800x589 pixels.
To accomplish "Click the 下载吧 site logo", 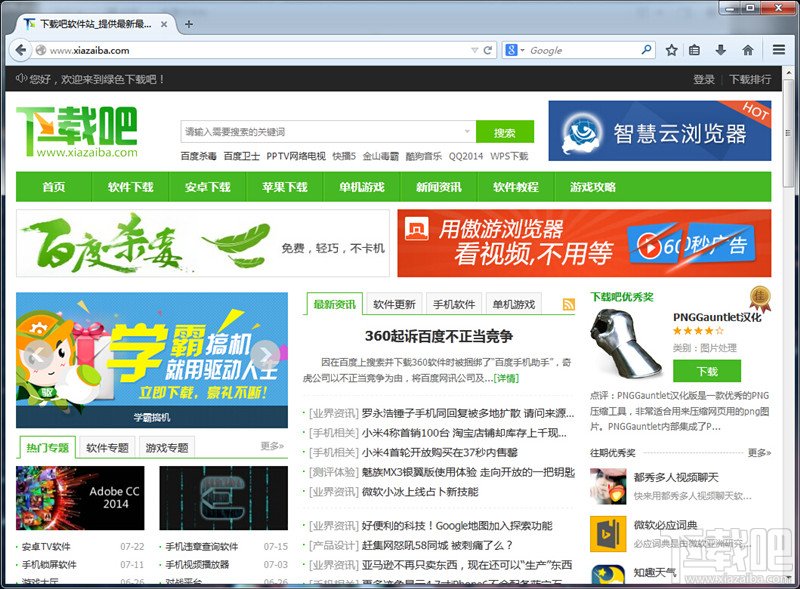I will (x=77, y=131).
